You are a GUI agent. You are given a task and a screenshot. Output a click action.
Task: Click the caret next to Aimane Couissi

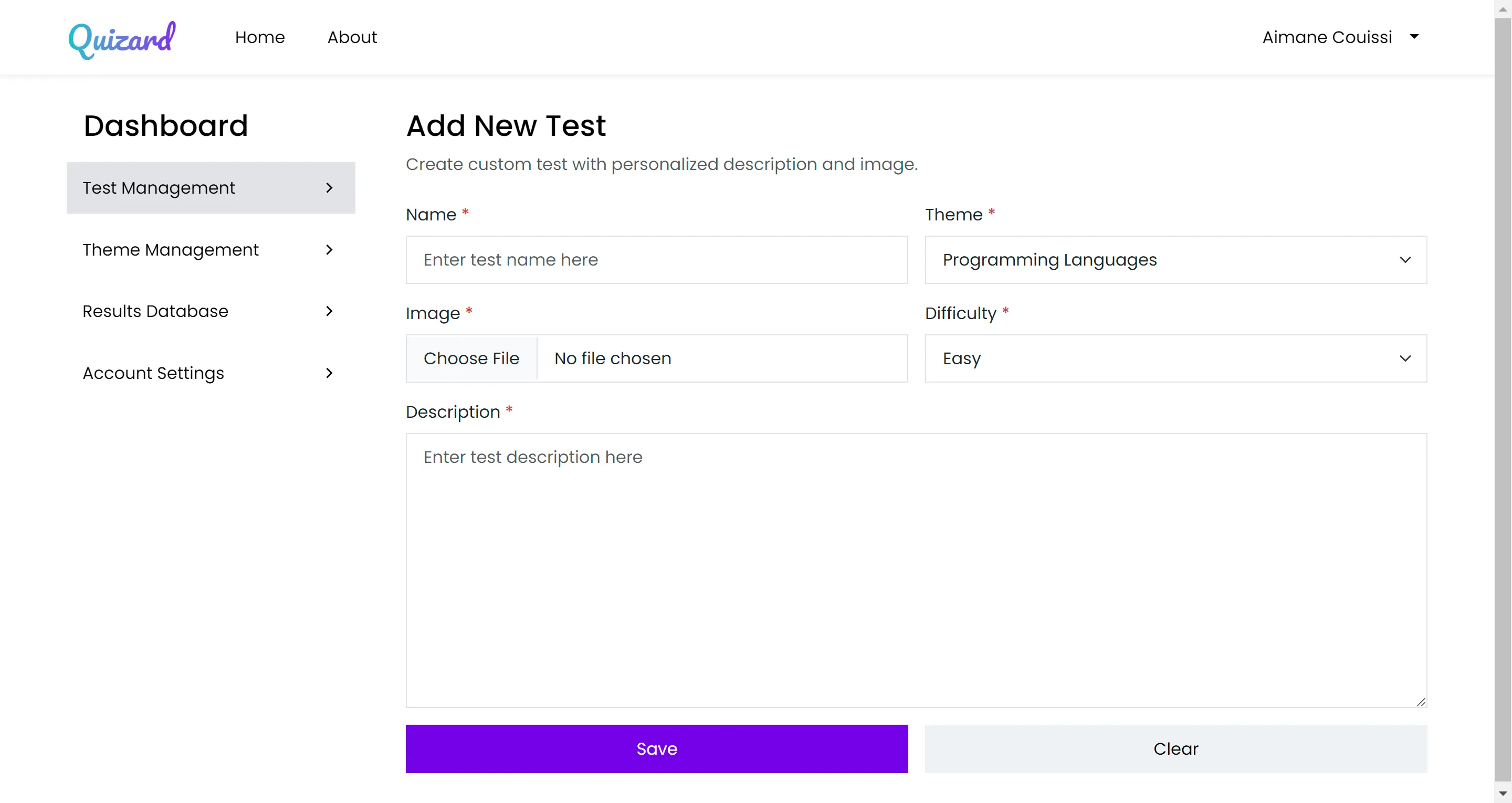[x=1414, y=36]
